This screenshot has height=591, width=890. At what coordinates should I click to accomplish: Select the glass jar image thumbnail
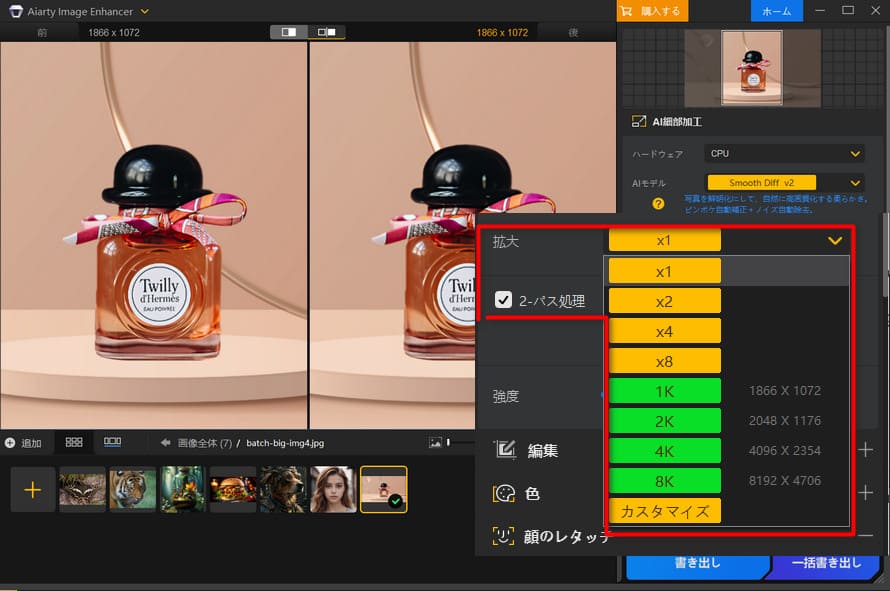182,489
